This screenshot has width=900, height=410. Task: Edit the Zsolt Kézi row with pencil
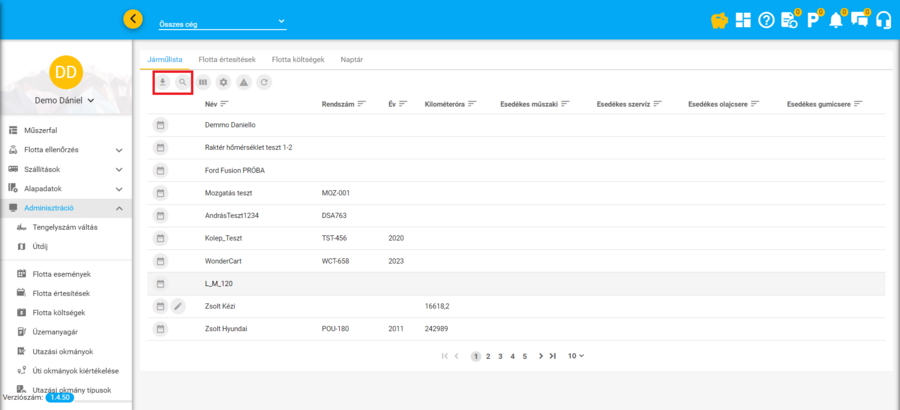(178, 306)
